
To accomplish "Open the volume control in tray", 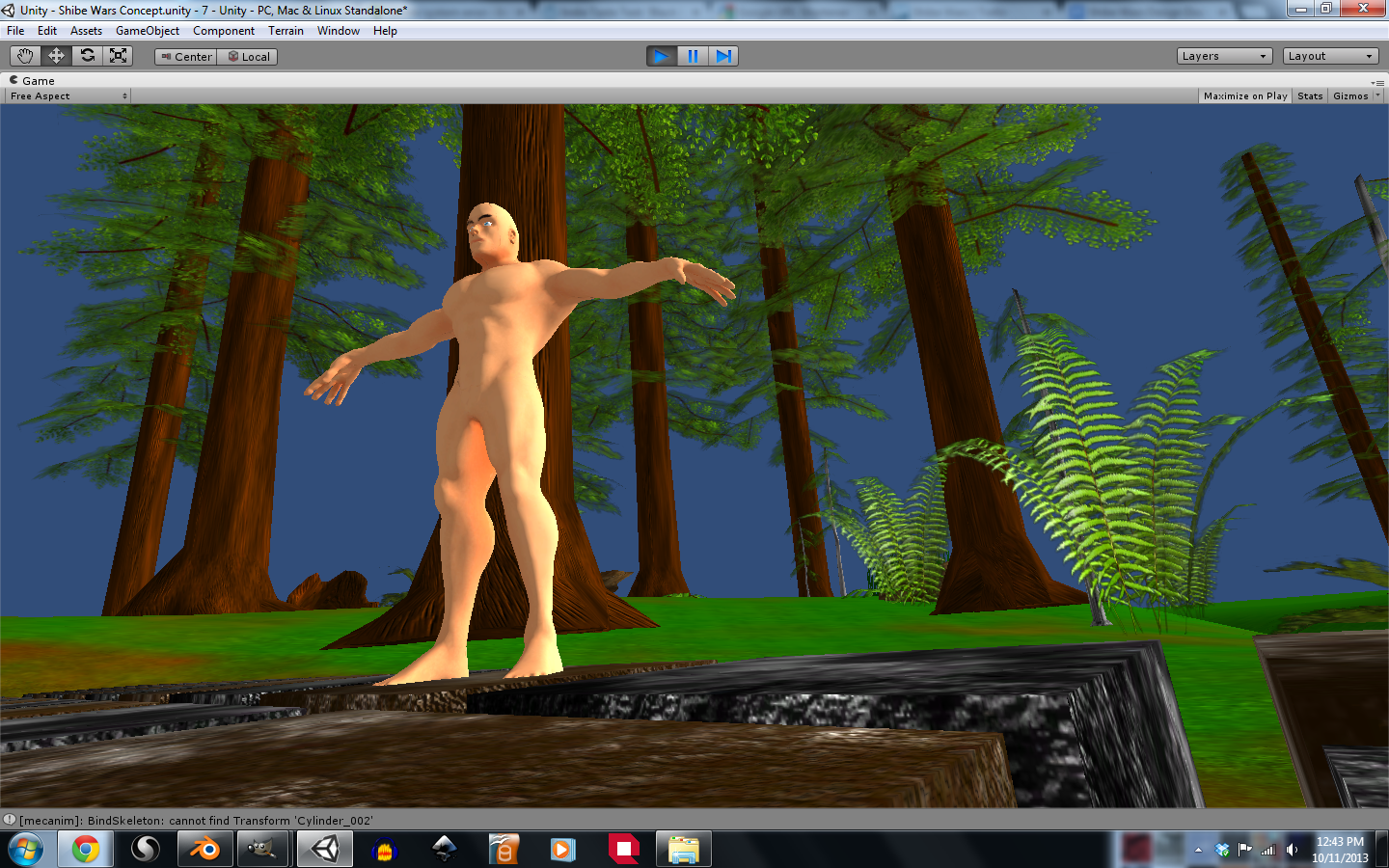I will click(x=1292, y=850).
